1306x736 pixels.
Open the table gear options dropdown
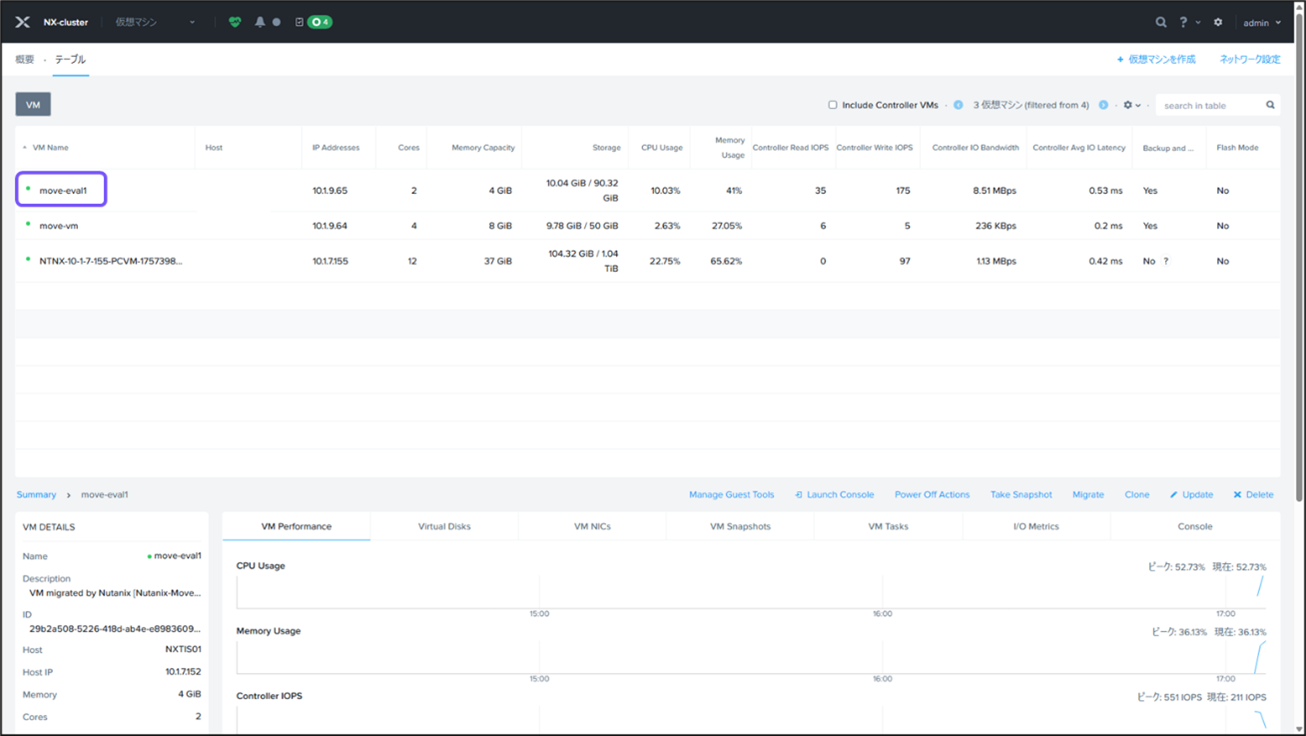click(1131, 105)
